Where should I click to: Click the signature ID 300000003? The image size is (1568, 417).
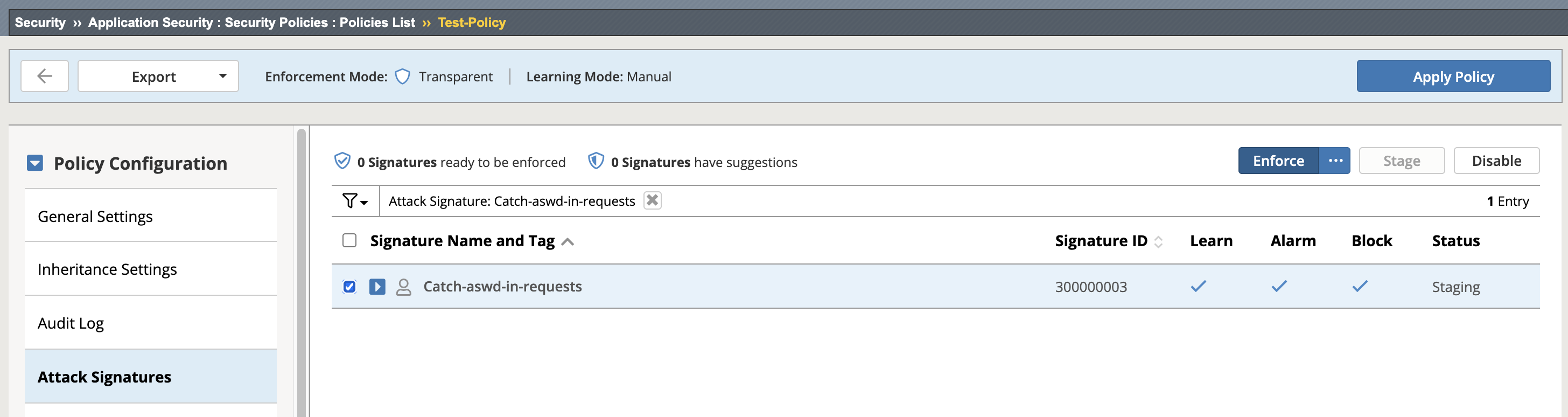(x=1091, y=287)
